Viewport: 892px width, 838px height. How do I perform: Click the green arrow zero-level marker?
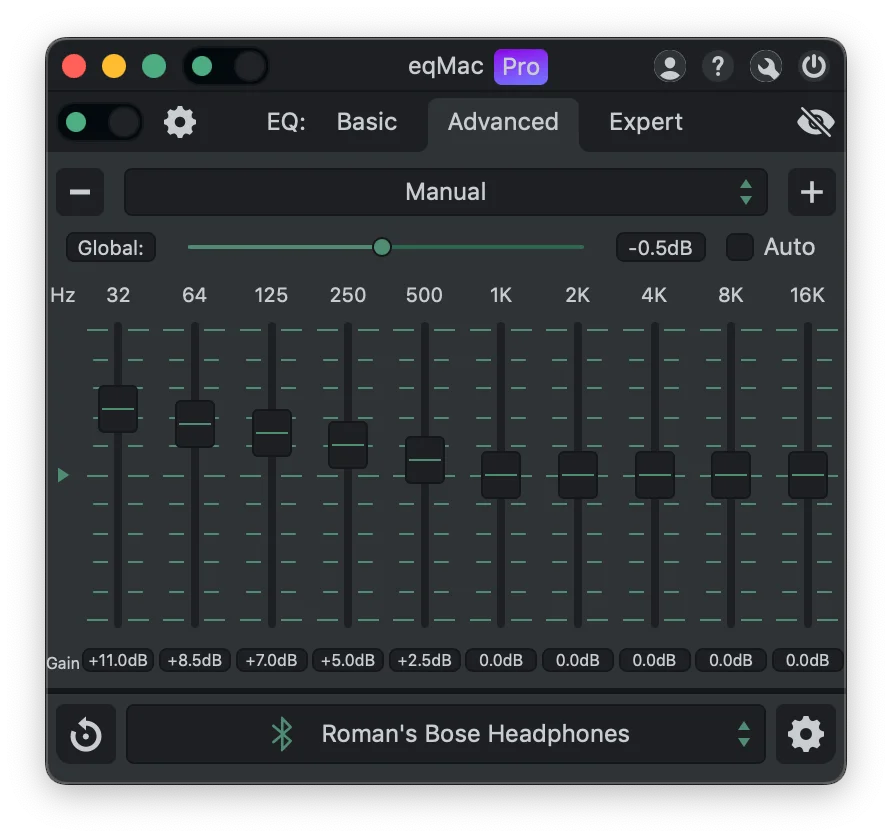coord(63,474)
